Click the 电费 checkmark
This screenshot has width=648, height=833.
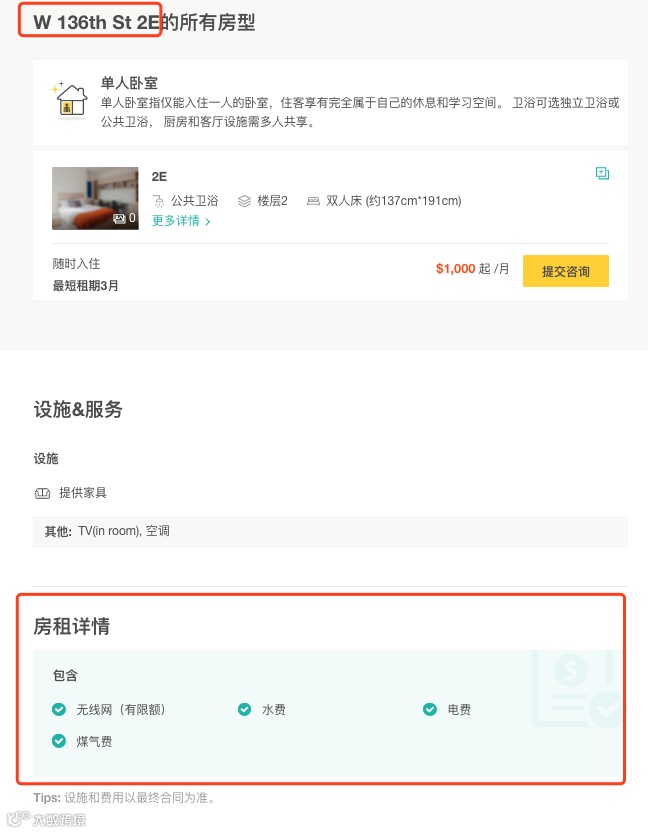coord(430,709)
